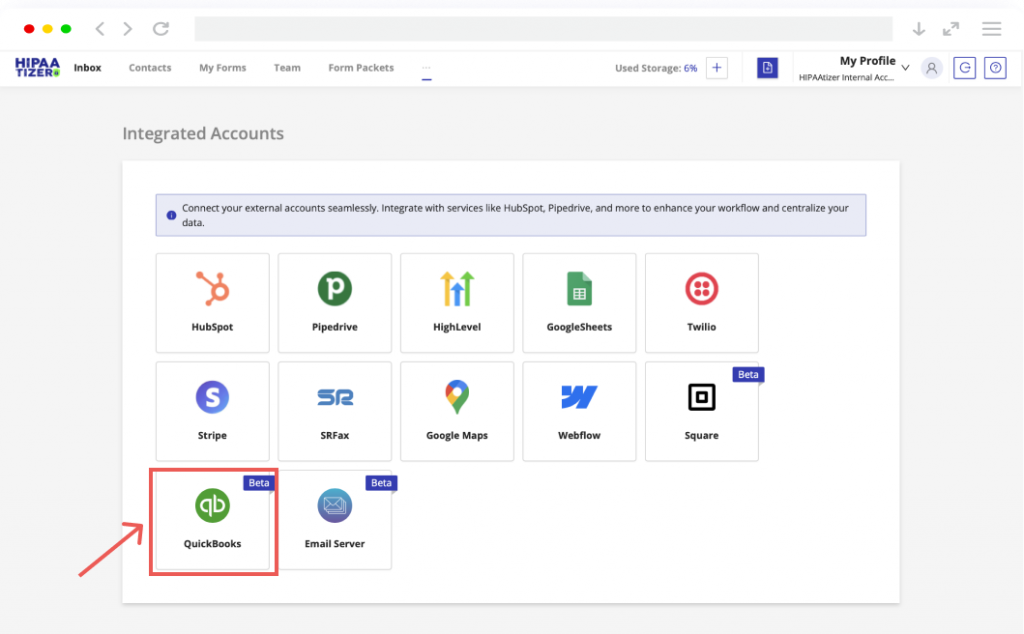Click the user avatar icon
This screenshot has height=634, width=1024.
click(931, 68)
